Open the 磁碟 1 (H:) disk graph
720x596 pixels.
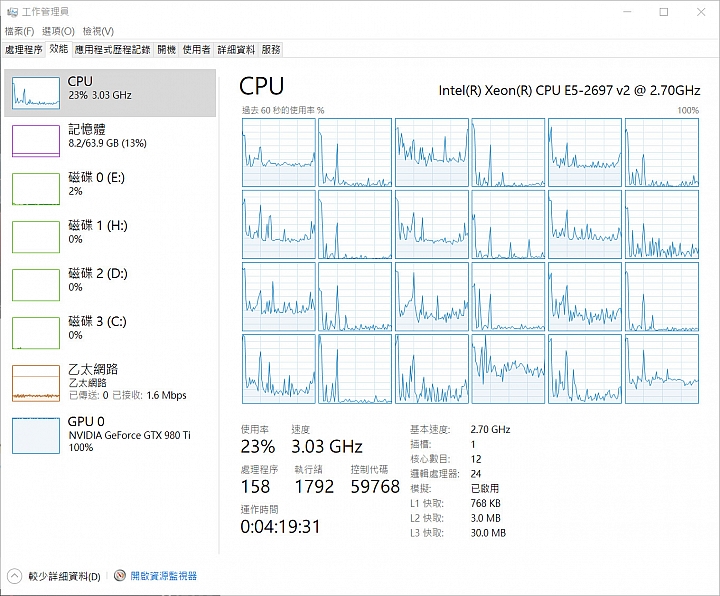pos(36,236)
